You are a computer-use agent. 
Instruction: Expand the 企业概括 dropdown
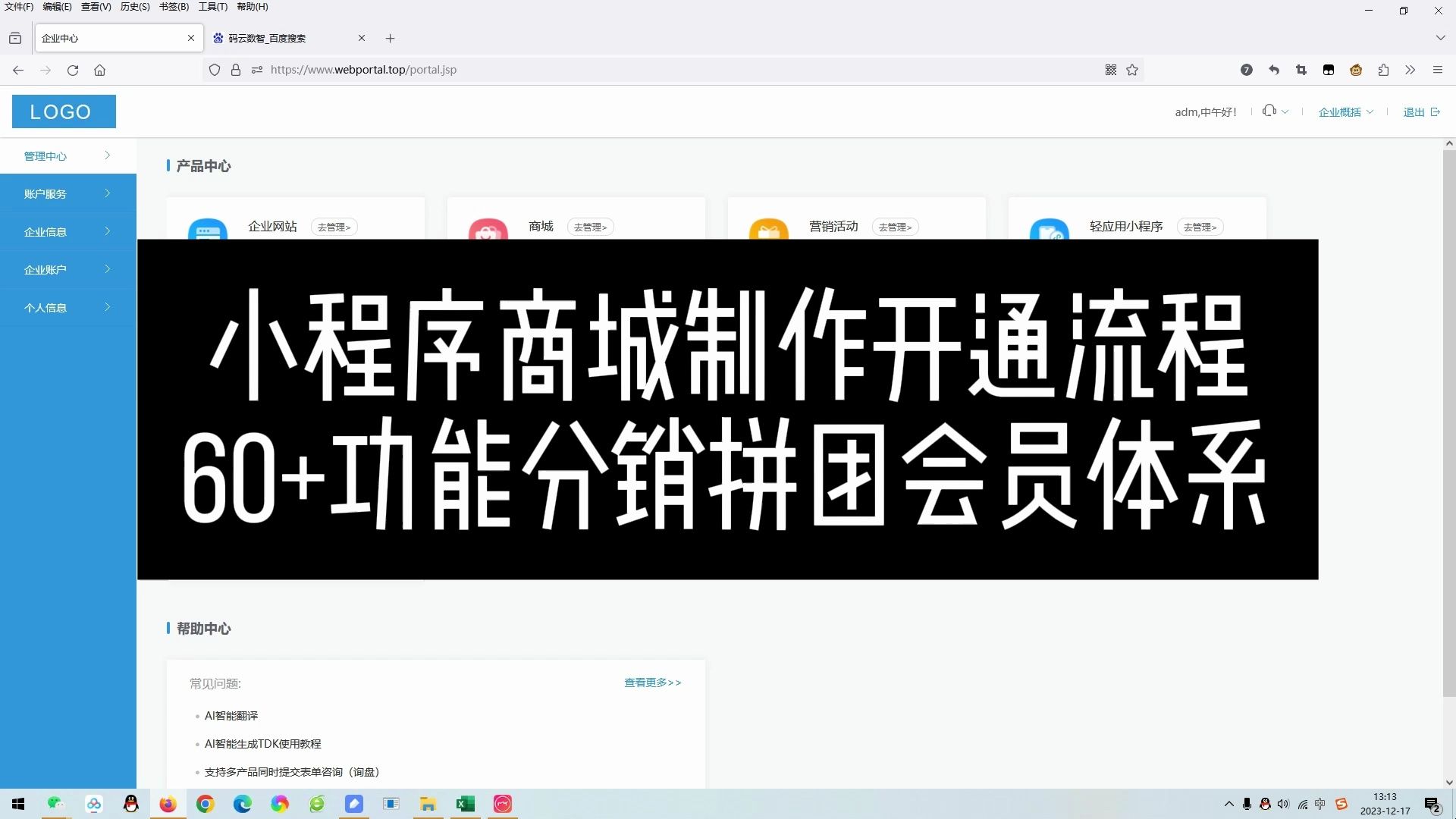[x=1345, y=112]
